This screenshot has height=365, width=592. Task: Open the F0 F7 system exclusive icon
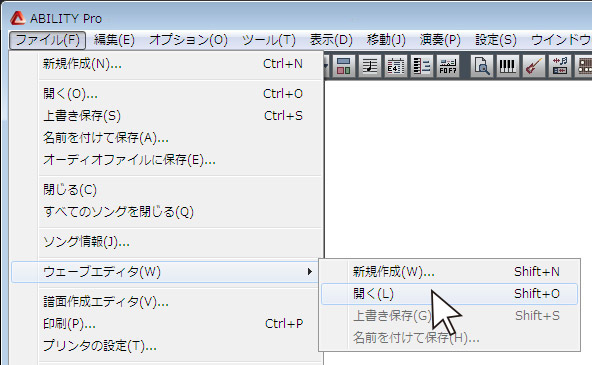click(448, 66)
